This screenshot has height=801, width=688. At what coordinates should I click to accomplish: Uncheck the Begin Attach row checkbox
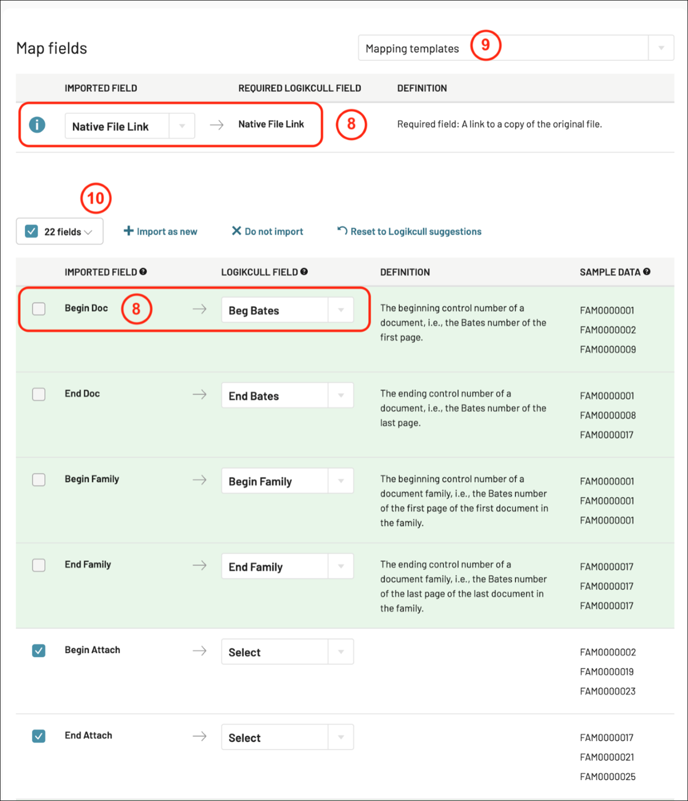point(39,651)
